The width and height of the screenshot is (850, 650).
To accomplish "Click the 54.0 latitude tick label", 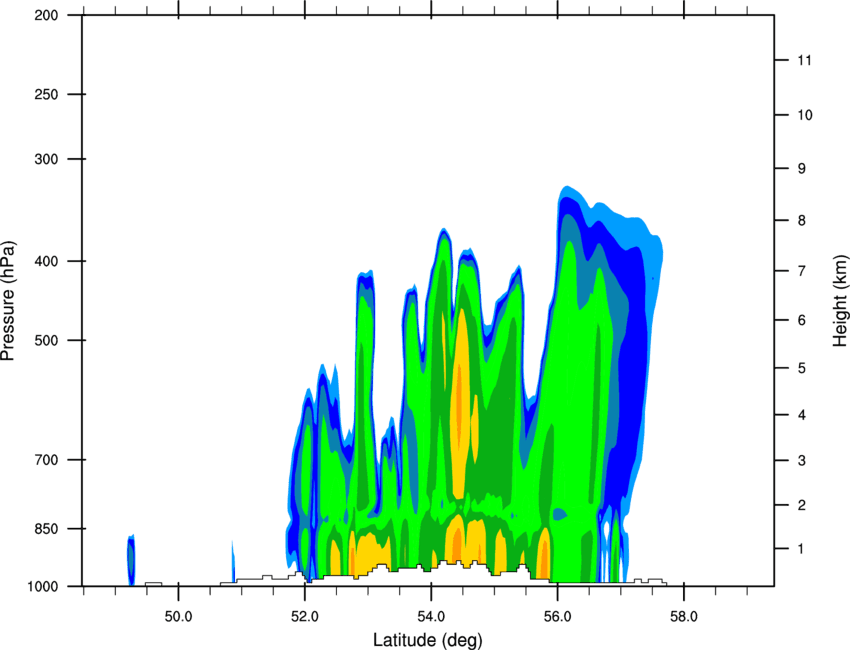I will [x=431, y=617].
